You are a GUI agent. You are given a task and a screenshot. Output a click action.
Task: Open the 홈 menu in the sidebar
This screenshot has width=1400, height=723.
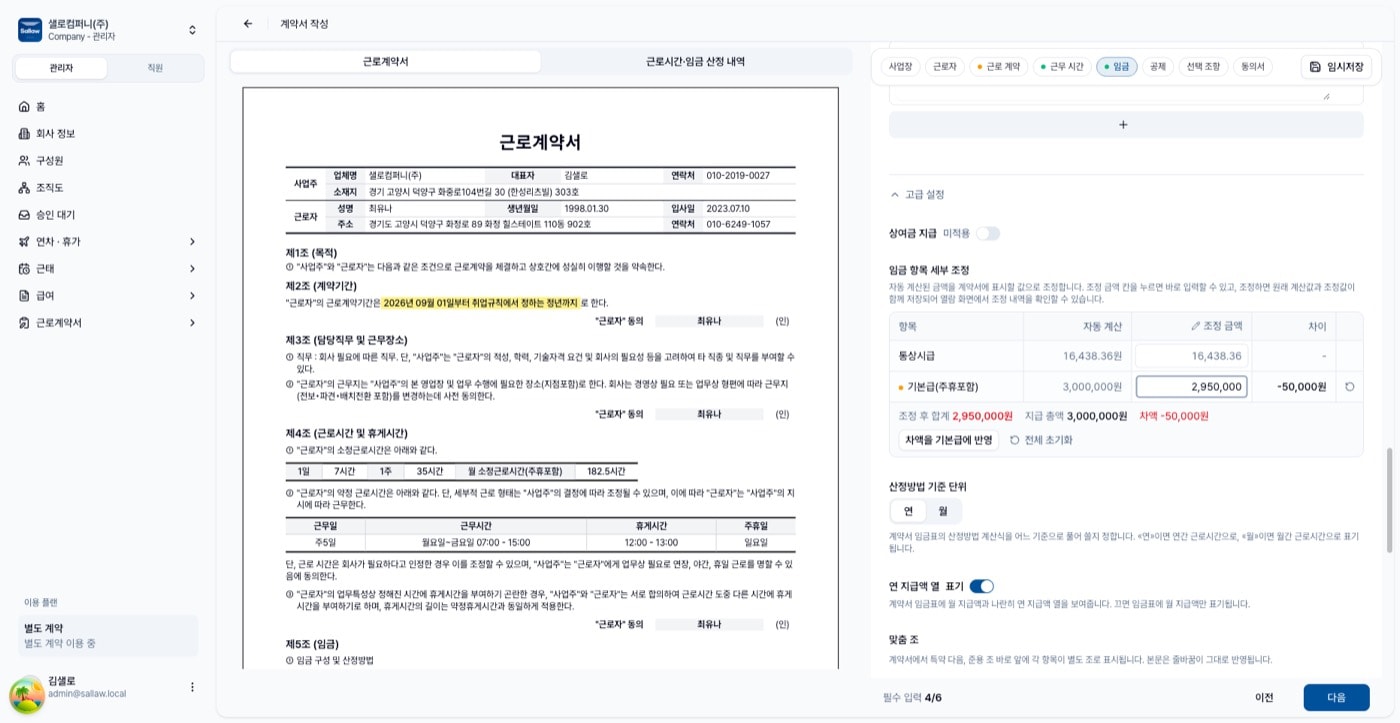tap(109, 106)
